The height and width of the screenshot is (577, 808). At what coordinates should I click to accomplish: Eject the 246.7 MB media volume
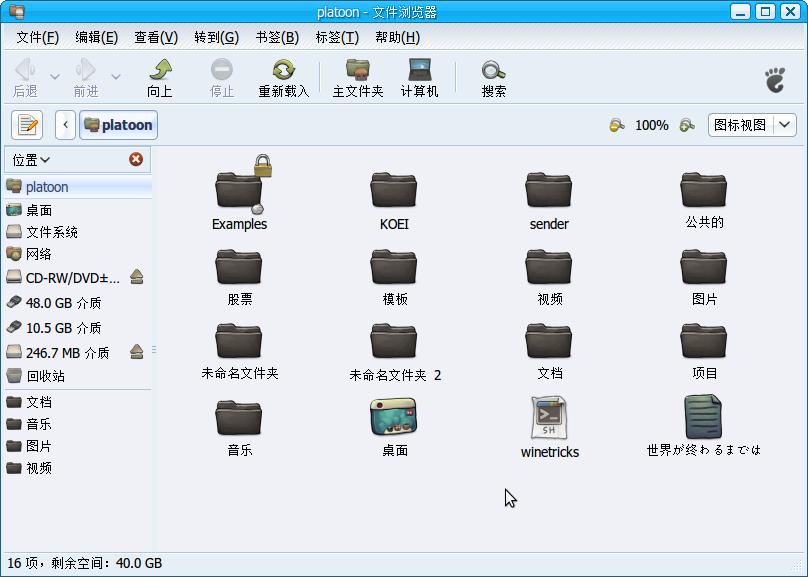click(137, 352)
